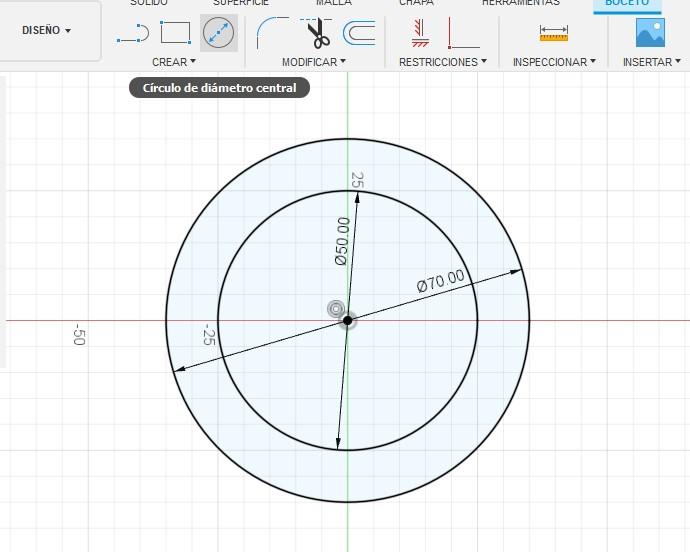Image resolution: width=690 pixels, height=552 pixels.
Task: Open the Measure ruler tool
Action: [x=554, y=33]
